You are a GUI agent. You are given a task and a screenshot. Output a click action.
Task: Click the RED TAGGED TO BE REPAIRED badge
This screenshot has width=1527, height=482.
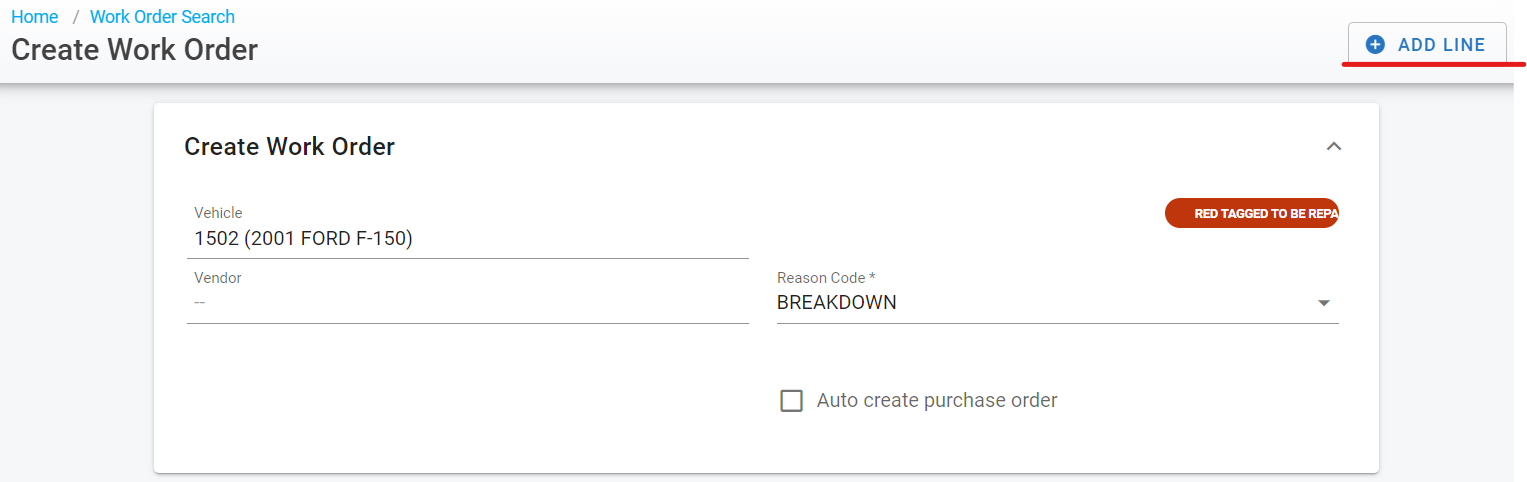coord(1251,213)
